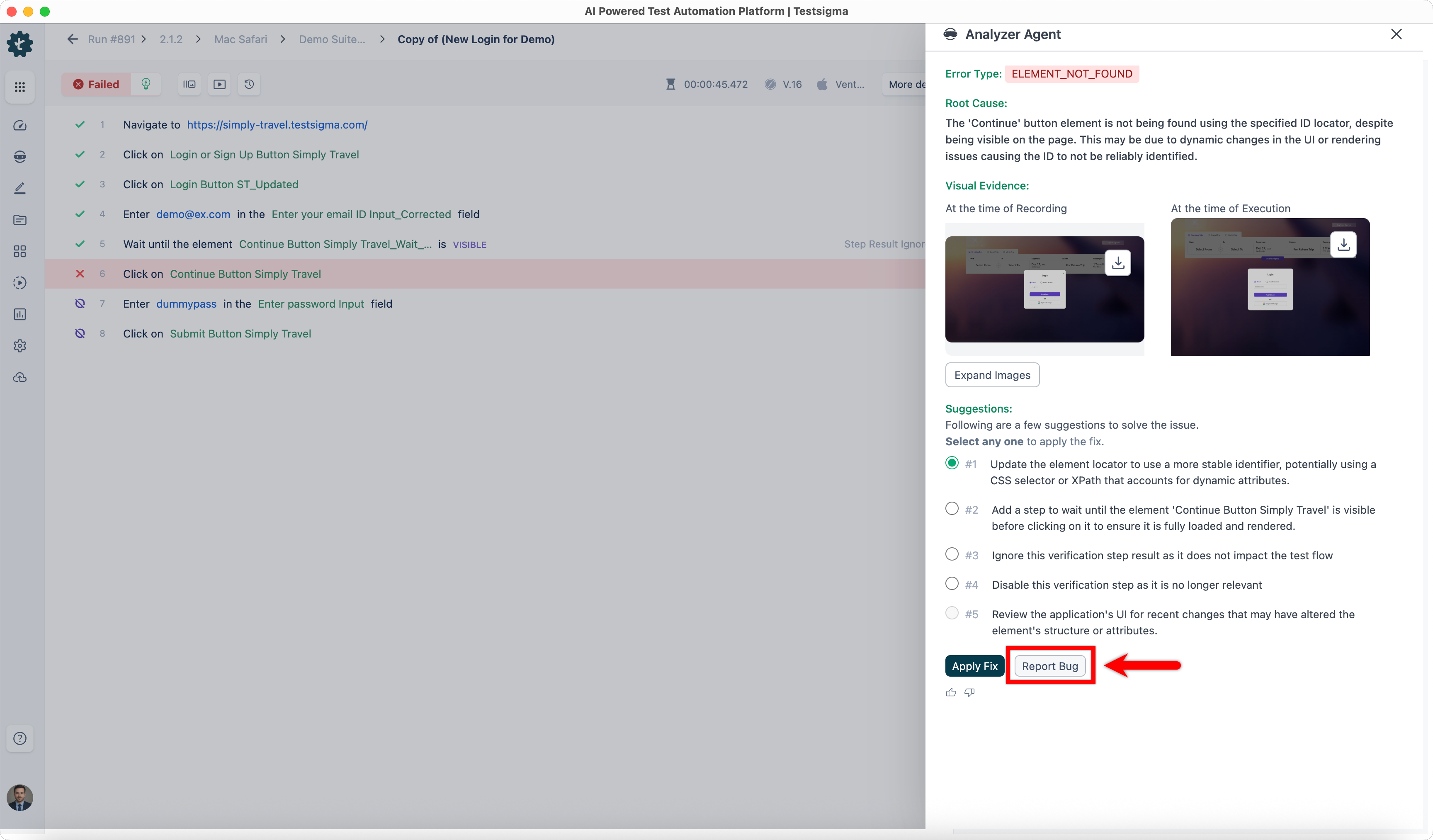Image resolution: width=1433 pixels, height=840 pixels.
Task: Select suggestion #4 disable step radio
Action: (951, 583)
